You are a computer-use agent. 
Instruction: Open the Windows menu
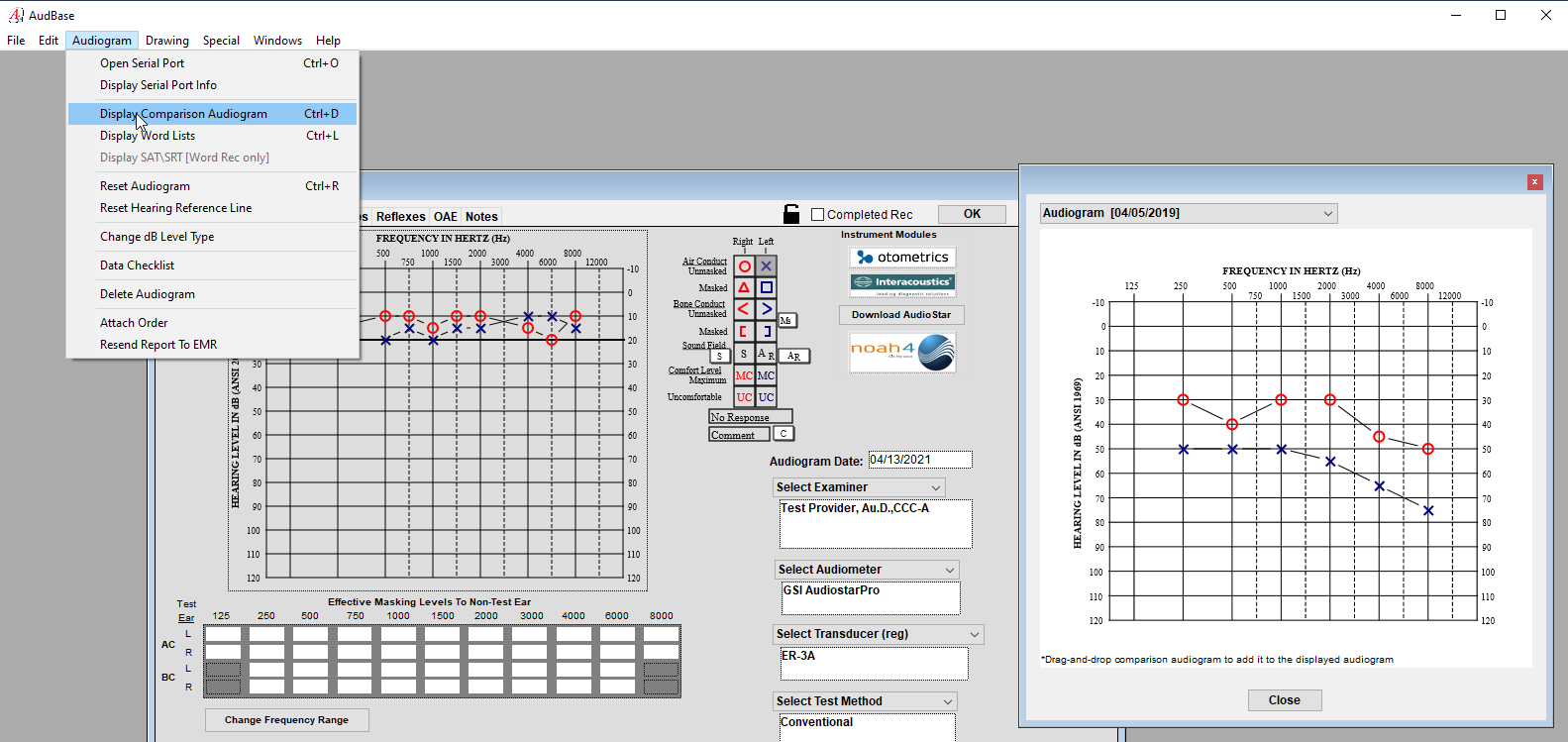point(277,41)
